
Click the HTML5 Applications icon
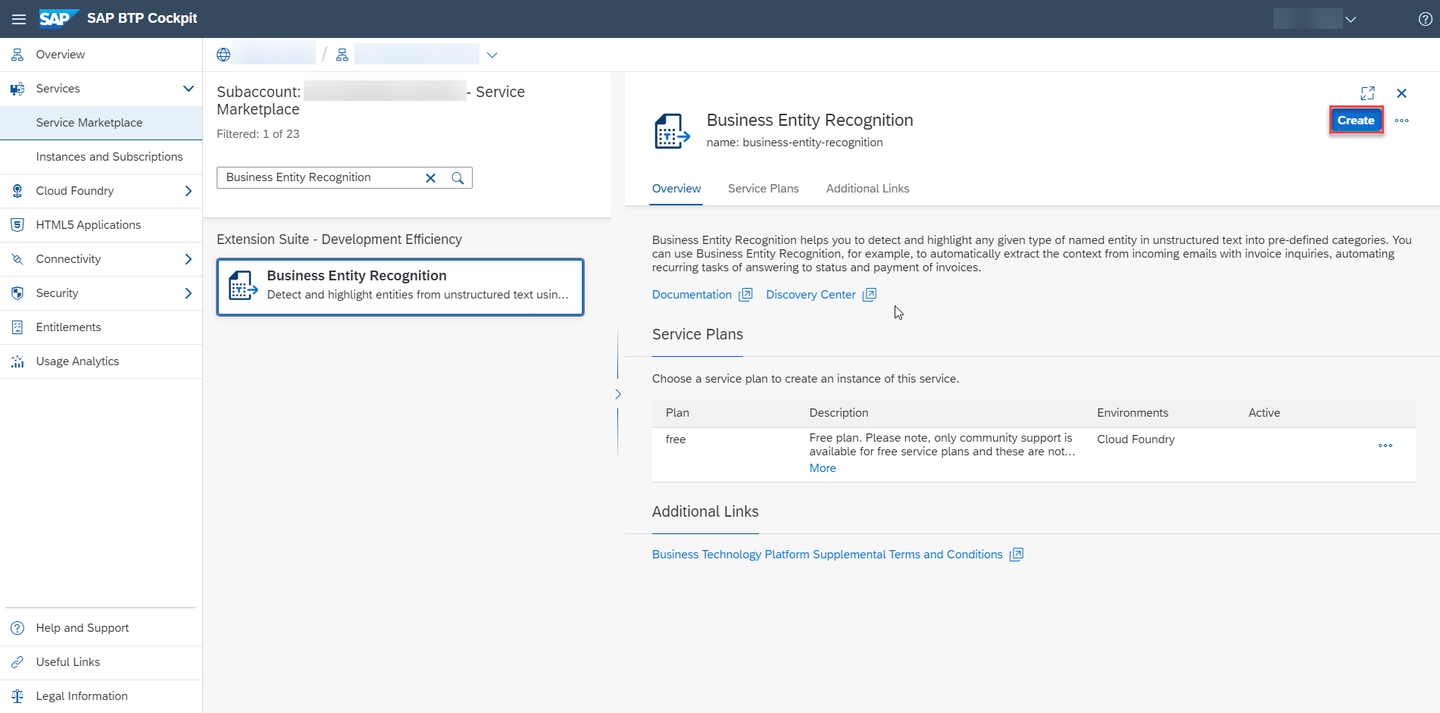17,224
